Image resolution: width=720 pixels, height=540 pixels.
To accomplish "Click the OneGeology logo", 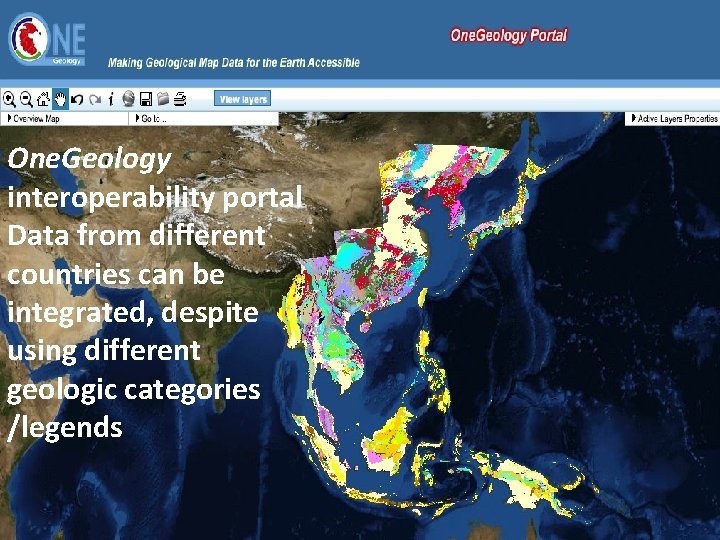I will pyautogui.click(x=47, y=39).
